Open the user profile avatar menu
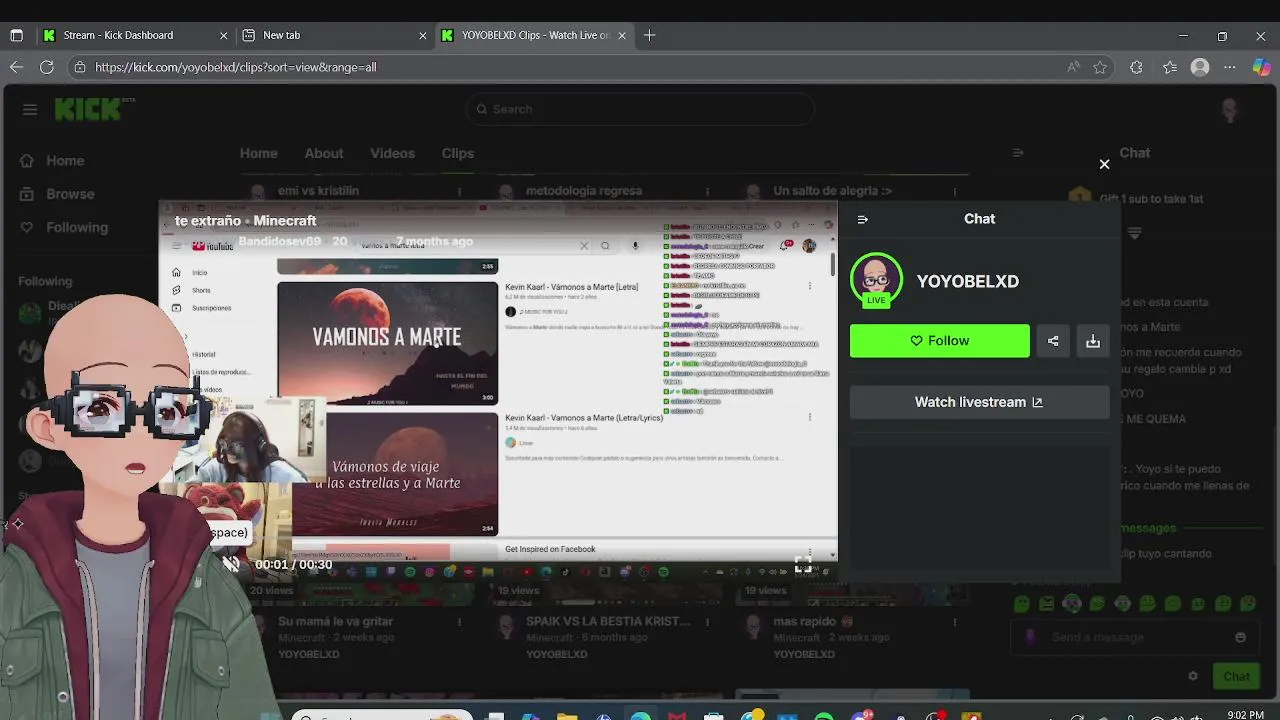Screen dimensions: 1280x720 click(x=1230, y=110)
